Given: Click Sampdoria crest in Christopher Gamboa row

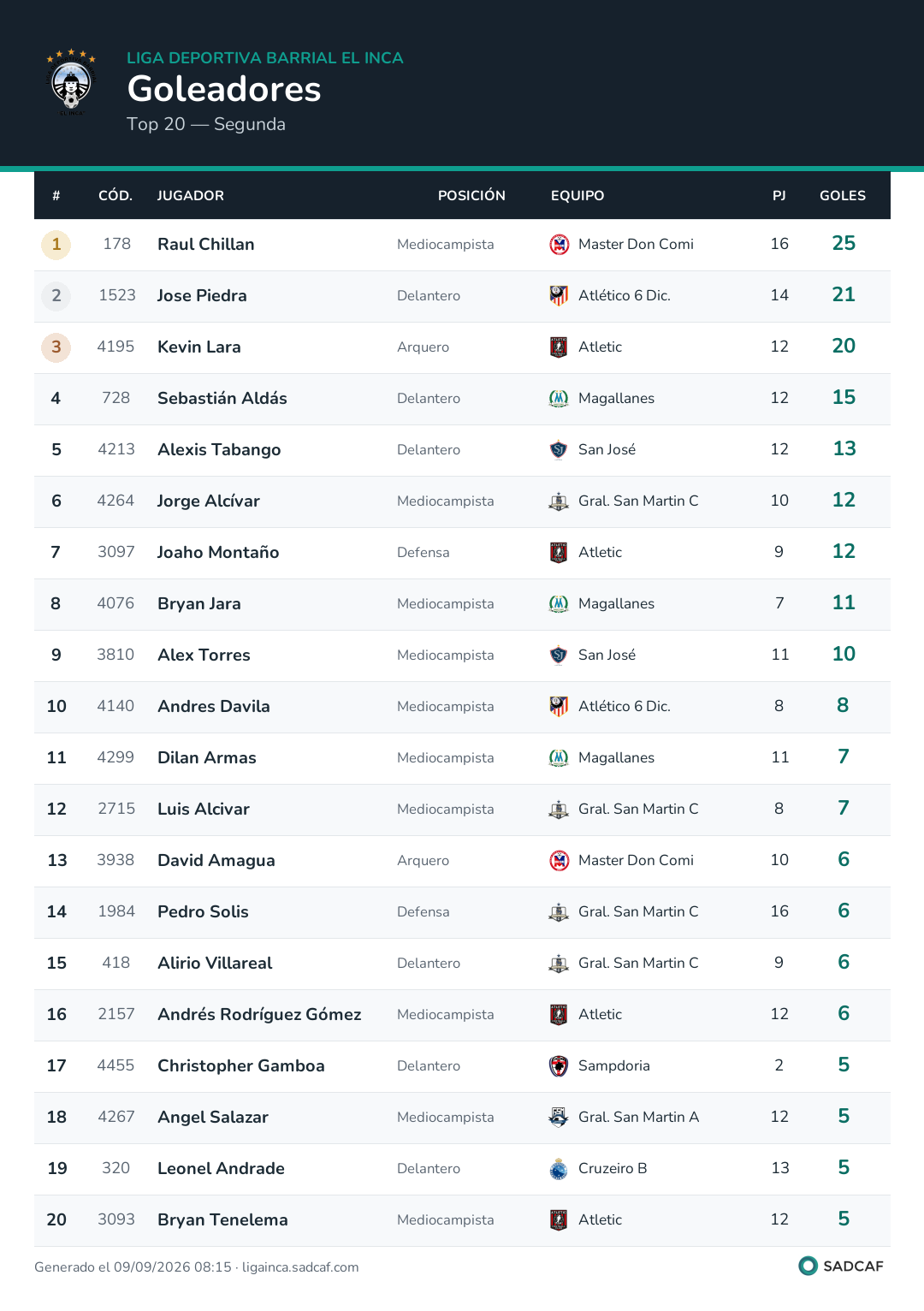Looking at the screenshot, I should pyautogui.click(x=559, y=1066).
